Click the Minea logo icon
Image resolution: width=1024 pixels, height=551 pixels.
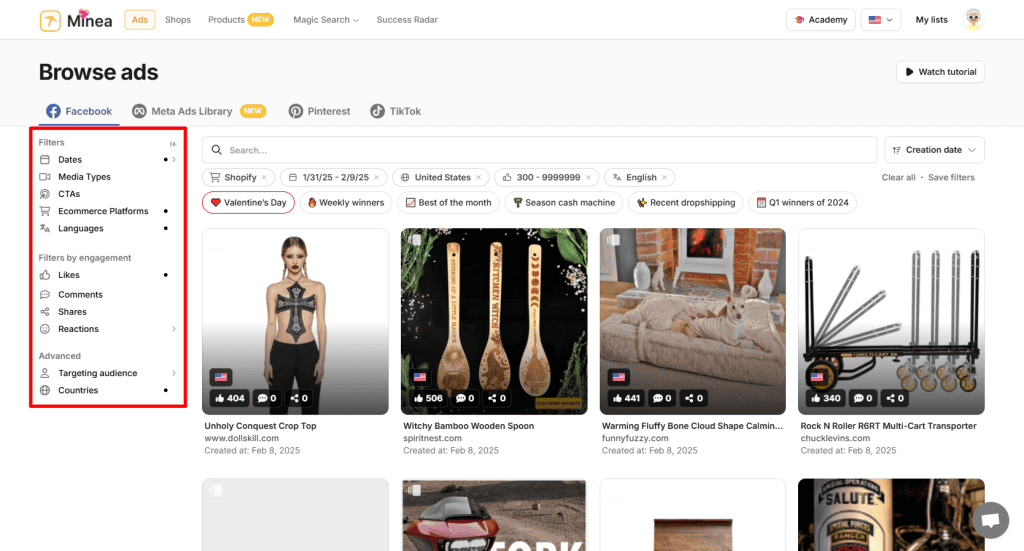coord(50,21)
